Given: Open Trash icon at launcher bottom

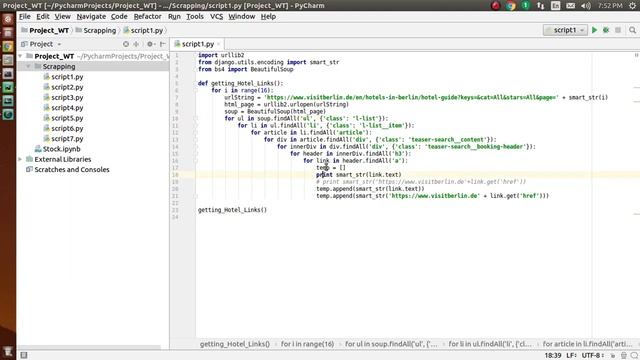Looking at the screenshot, I should tap(8, 351).
